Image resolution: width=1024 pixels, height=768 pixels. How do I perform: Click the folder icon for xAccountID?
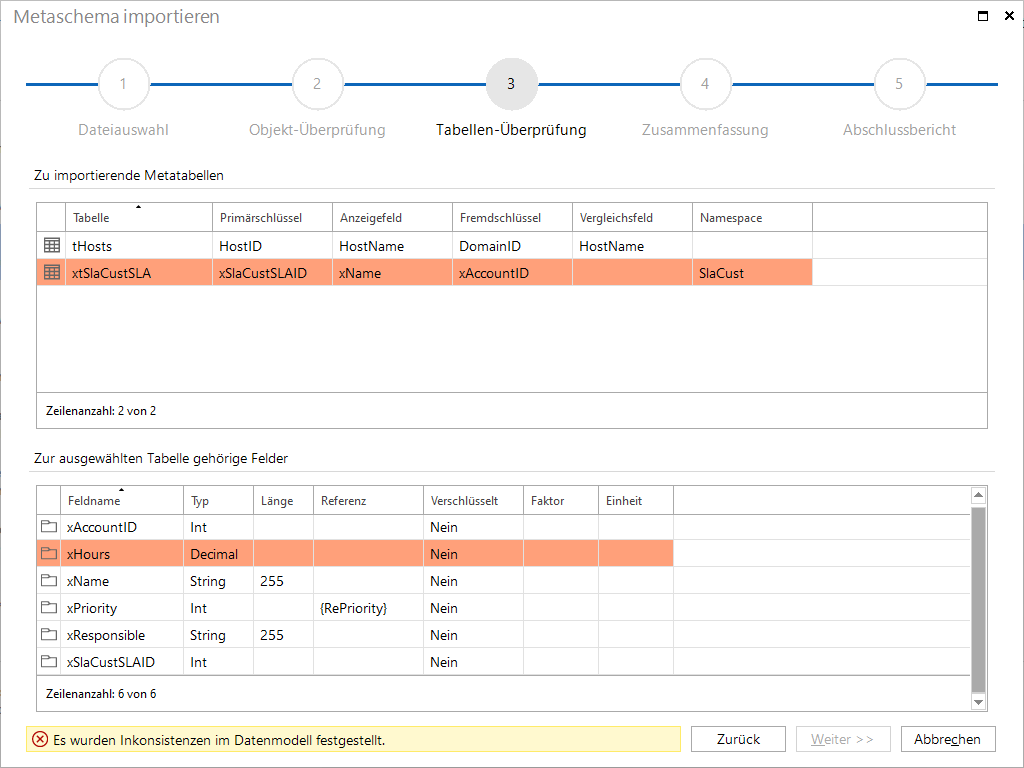click(49, 526)
